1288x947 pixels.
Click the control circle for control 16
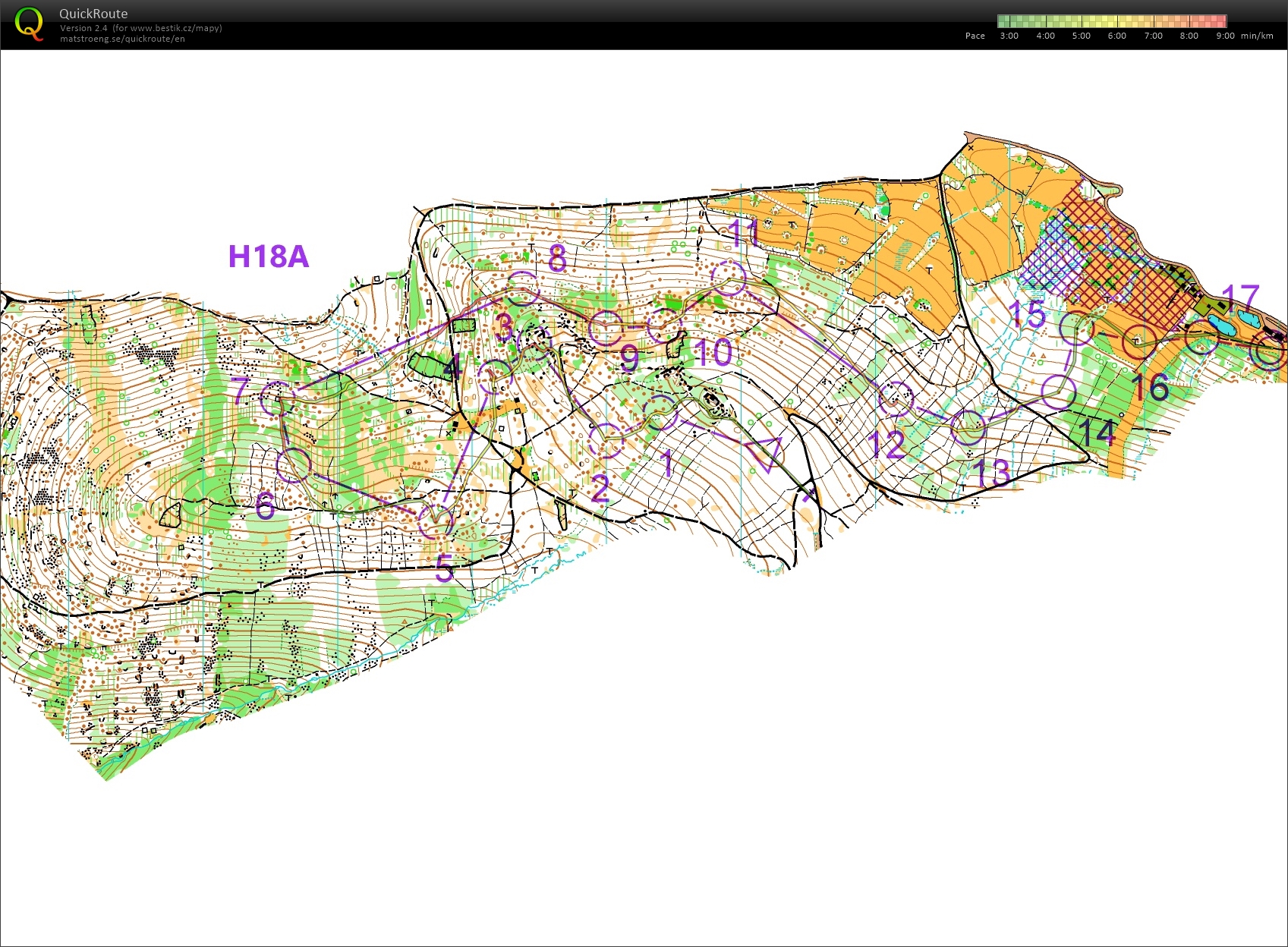pos(1139,341)
